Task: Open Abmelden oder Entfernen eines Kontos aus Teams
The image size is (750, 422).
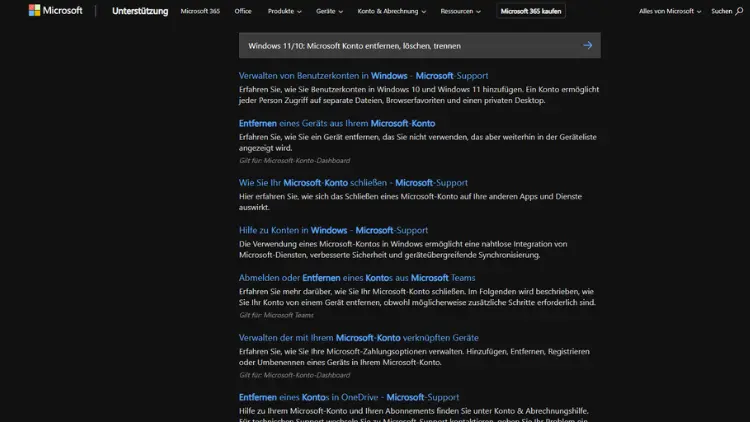Action: [x=357, y=278]
